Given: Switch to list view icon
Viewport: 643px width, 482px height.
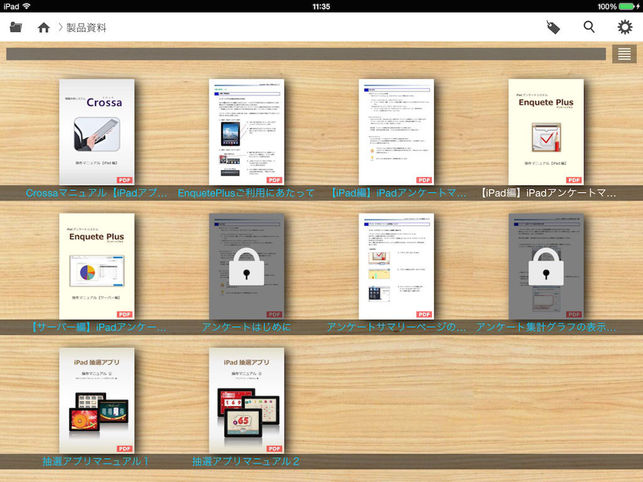Looking at the screenshot, I should click(624, 54).
